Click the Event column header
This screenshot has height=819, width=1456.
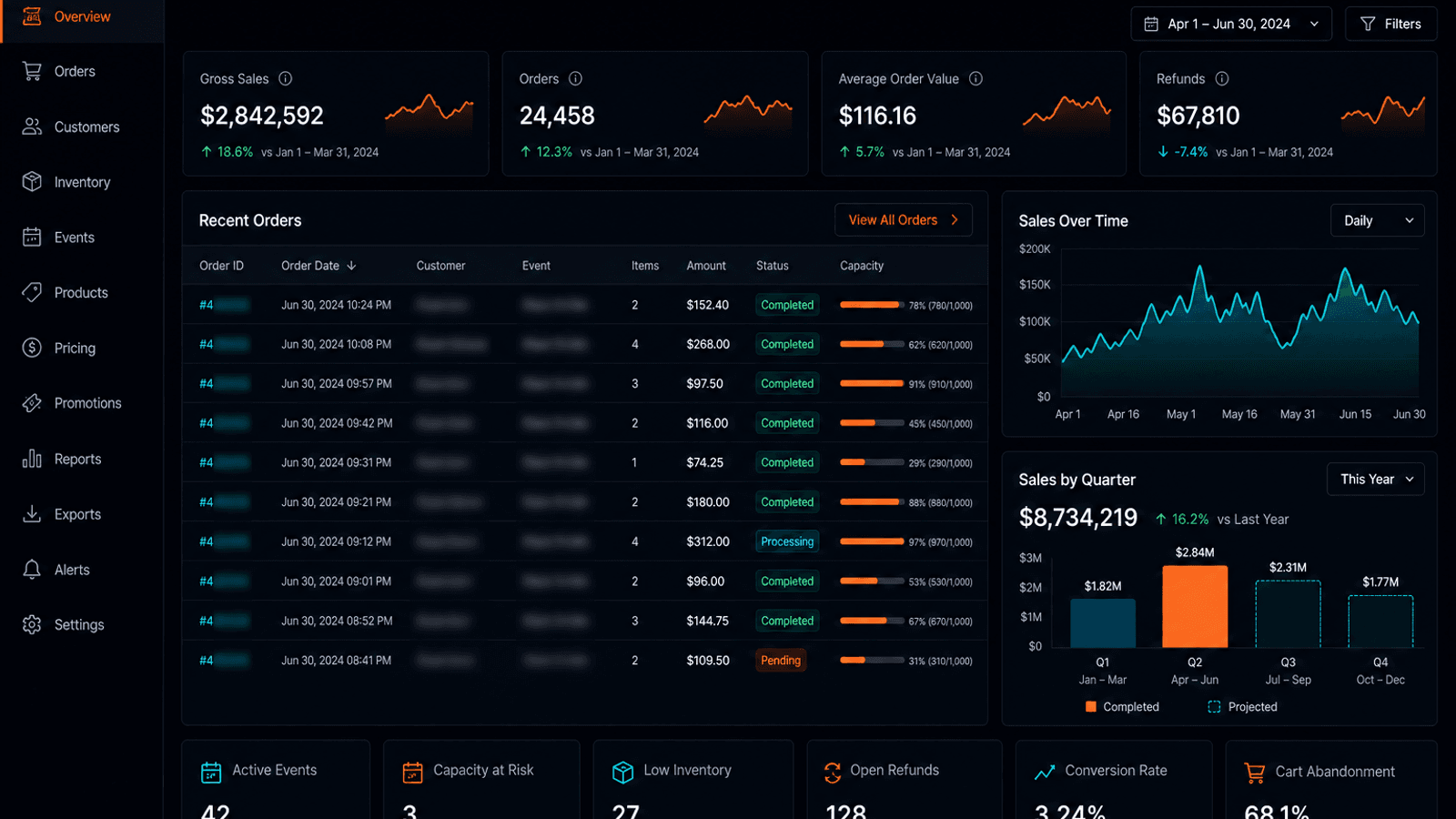tap(536, 266)
